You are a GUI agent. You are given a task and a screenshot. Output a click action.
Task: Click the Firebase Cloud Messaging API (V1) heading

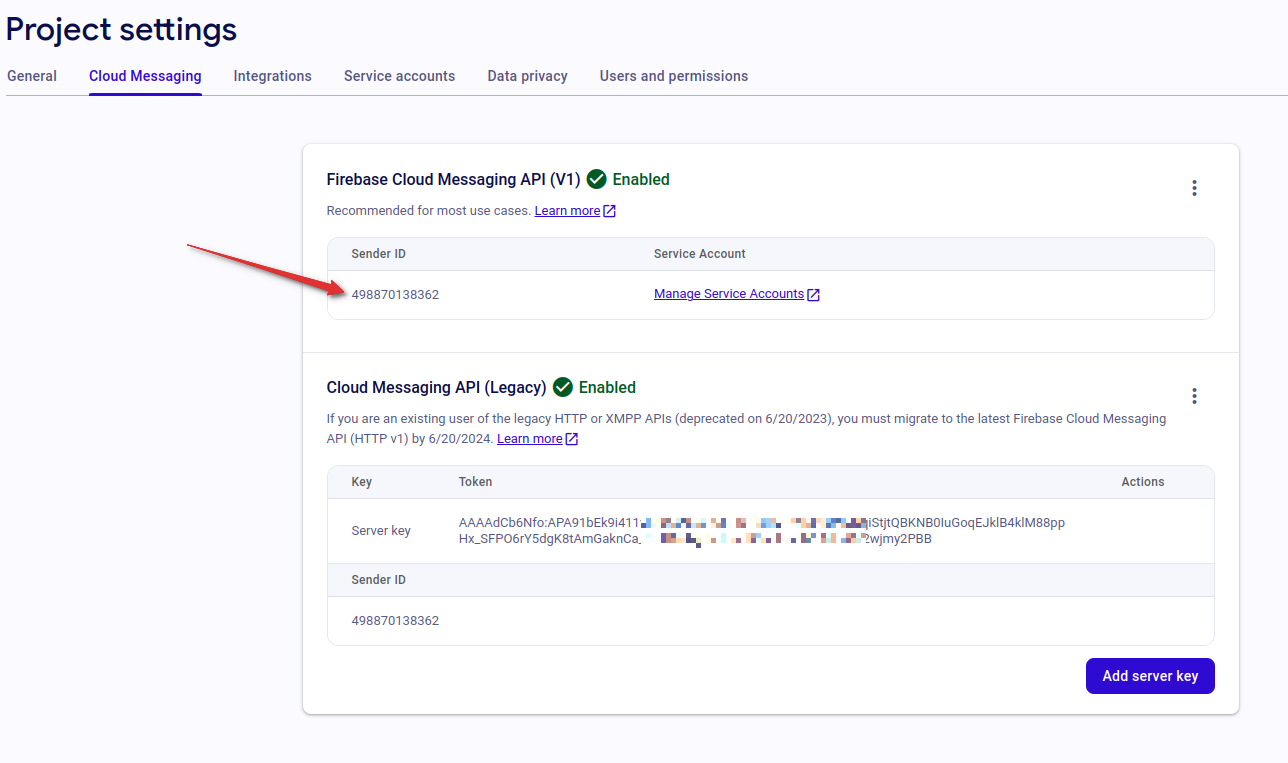453,180
